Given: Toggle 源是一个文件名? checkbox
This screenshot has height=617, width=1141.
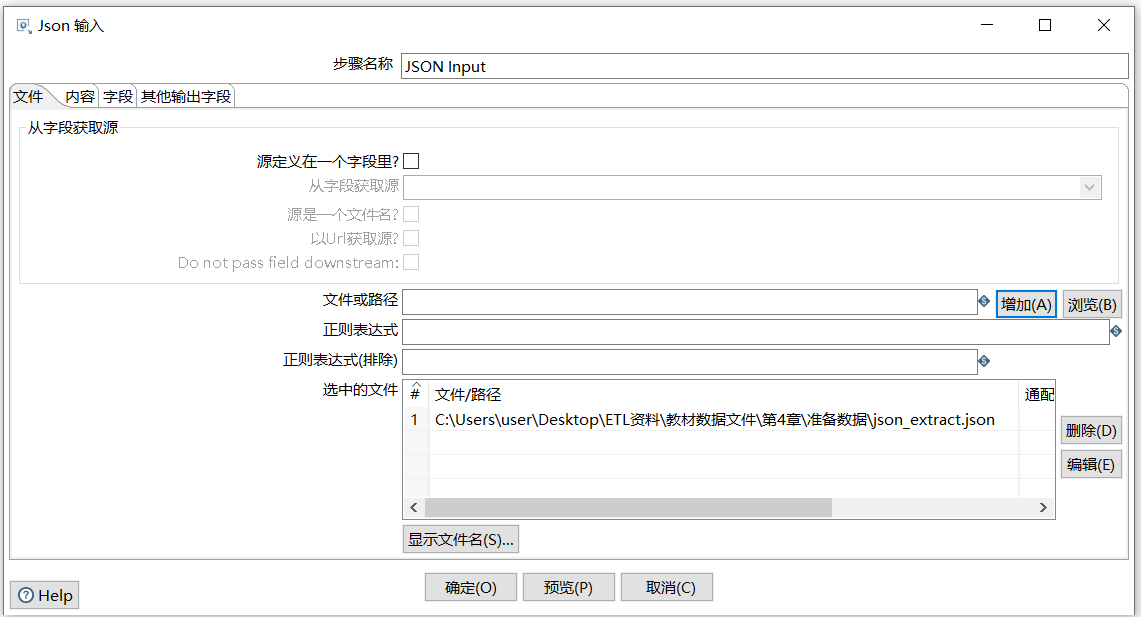Looking at the screenshot, I should click(x=411, y=214).
